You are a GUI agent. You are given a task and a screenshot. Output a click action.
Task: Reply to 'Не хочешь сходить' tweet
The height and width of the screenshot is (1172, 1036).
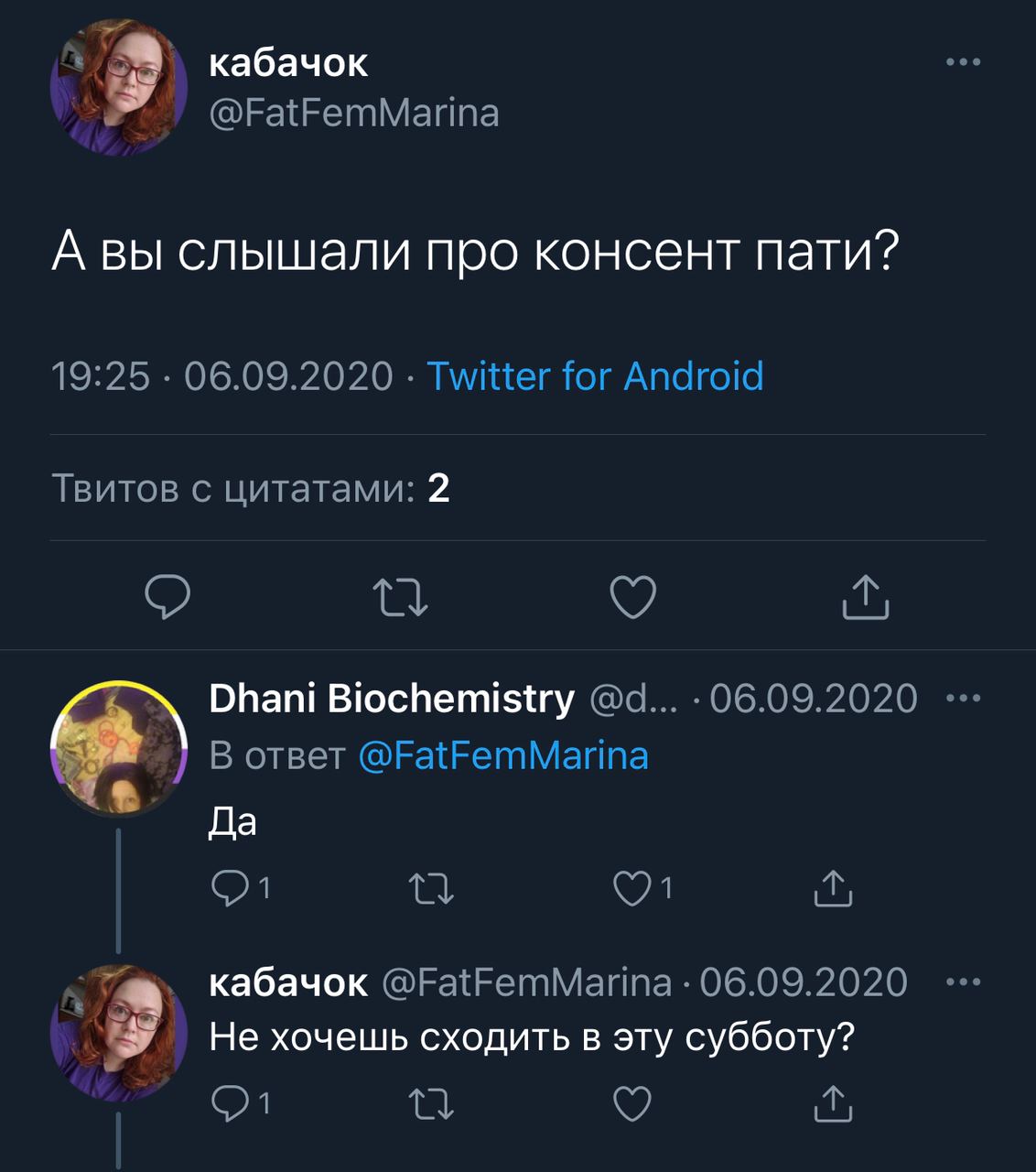[x=228, y=1103]
